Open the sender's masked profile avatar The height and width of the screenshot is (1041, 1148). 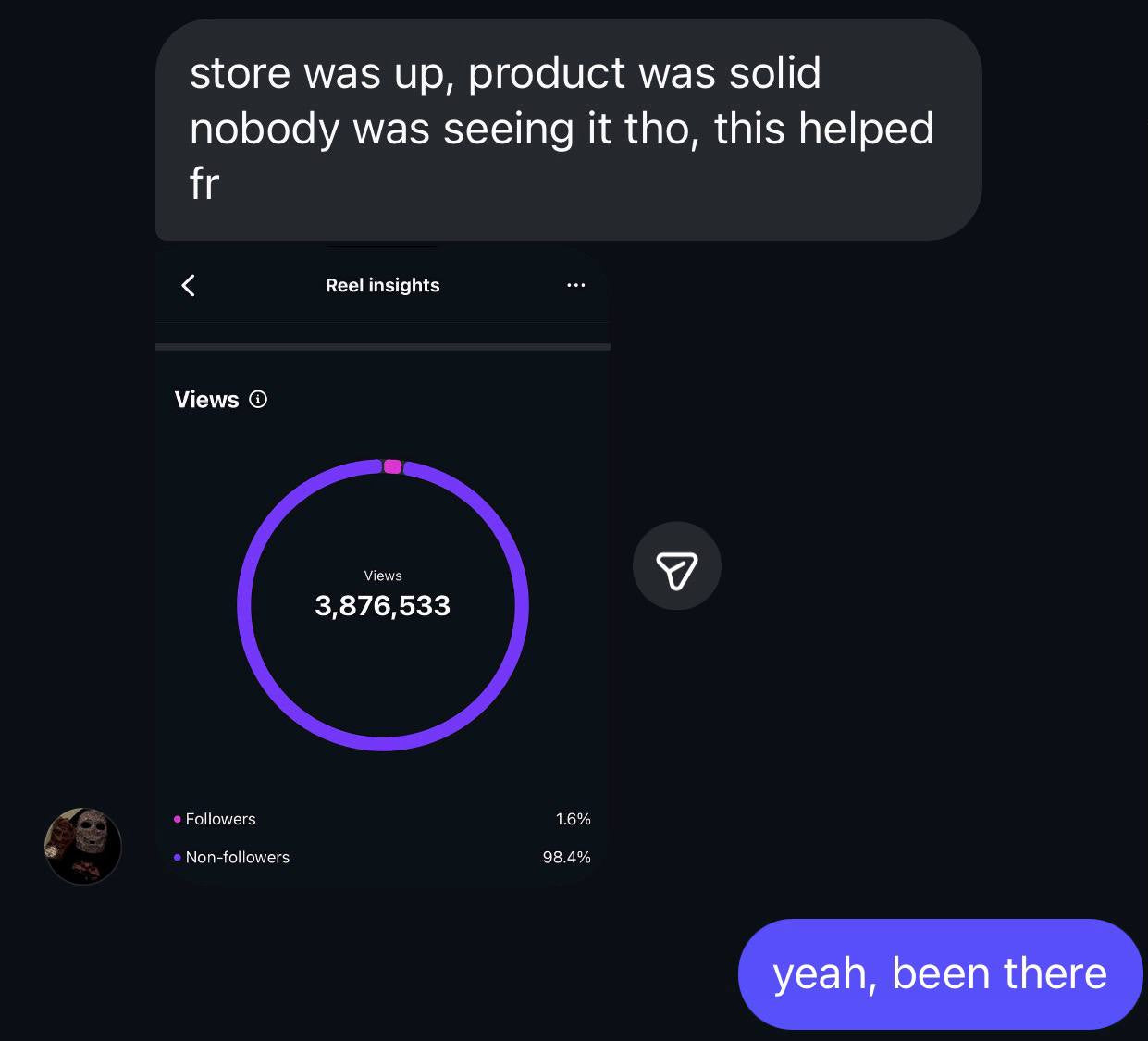(x=83, y=846)
